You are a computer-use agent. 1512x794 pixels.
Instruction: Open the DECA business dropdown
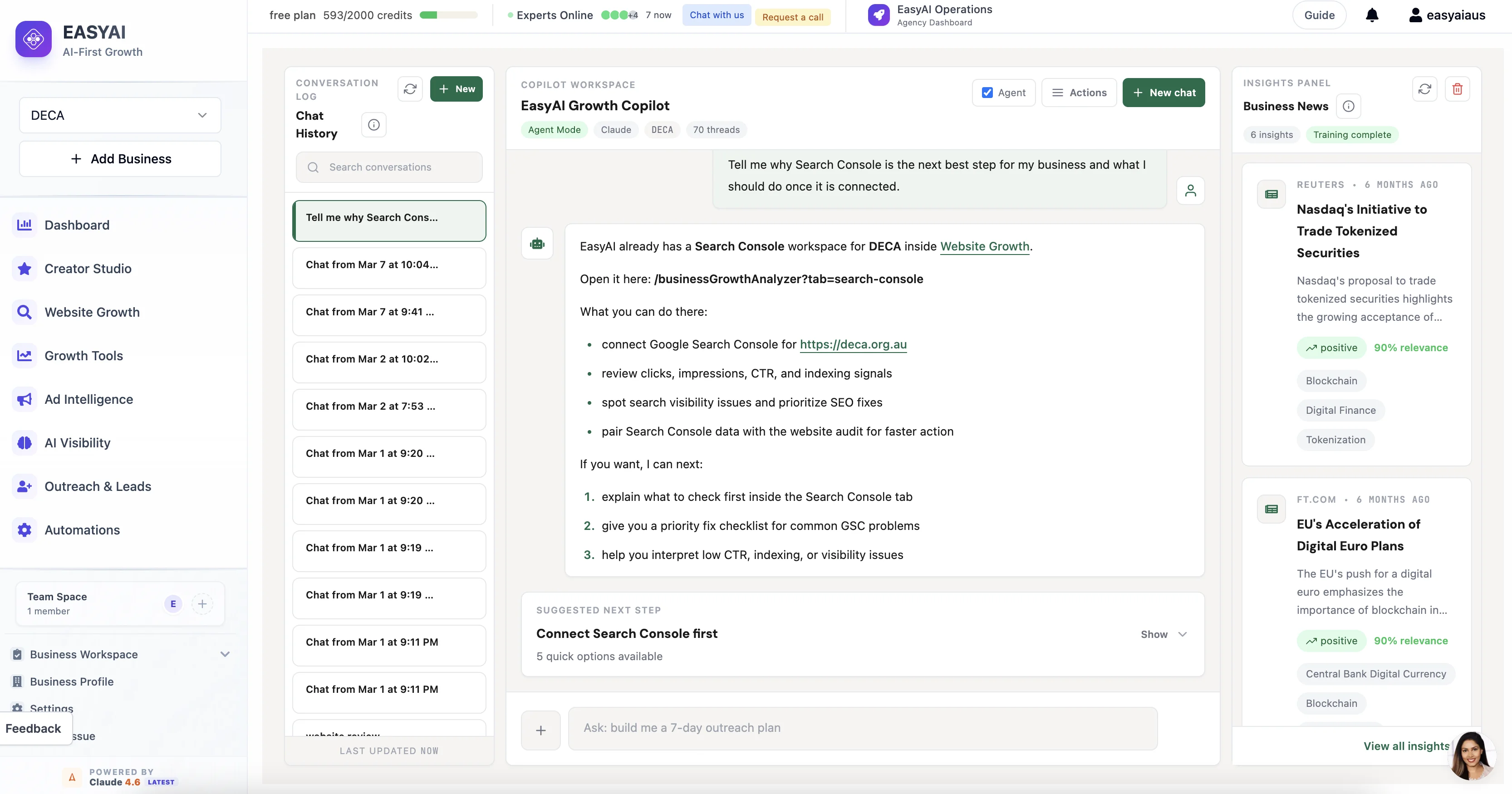pos(120,115)
